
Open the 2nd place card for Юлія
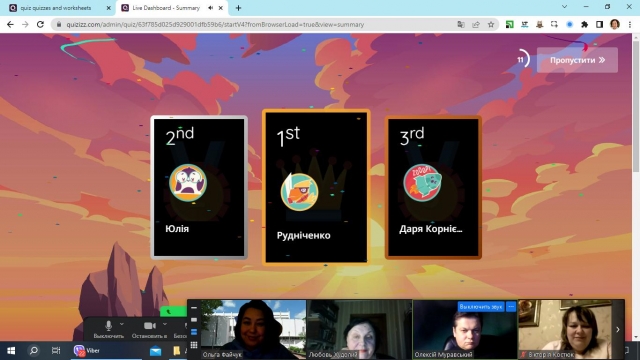click(199, 187)
